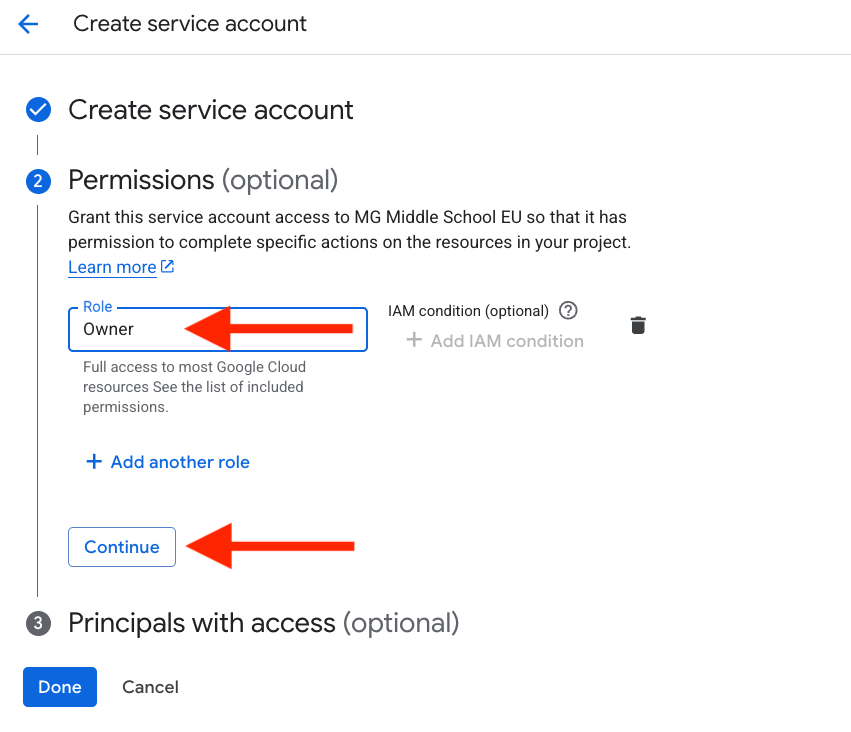
Task: Click the external link icon beside Learn more
Action: [168, 266]
